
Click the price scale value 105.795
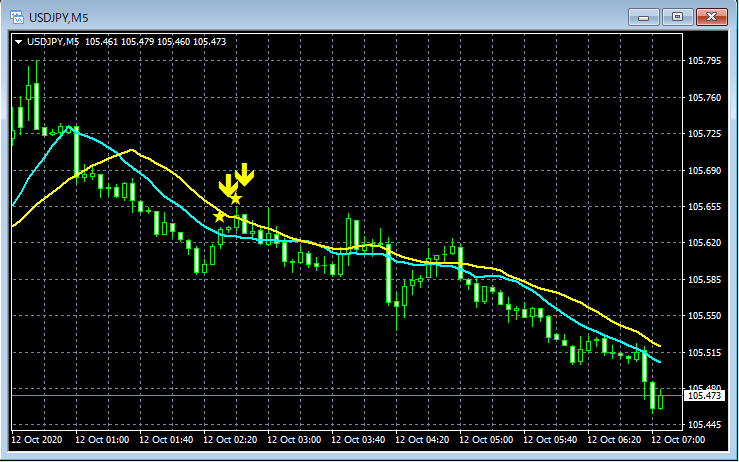tap(705, 61)
